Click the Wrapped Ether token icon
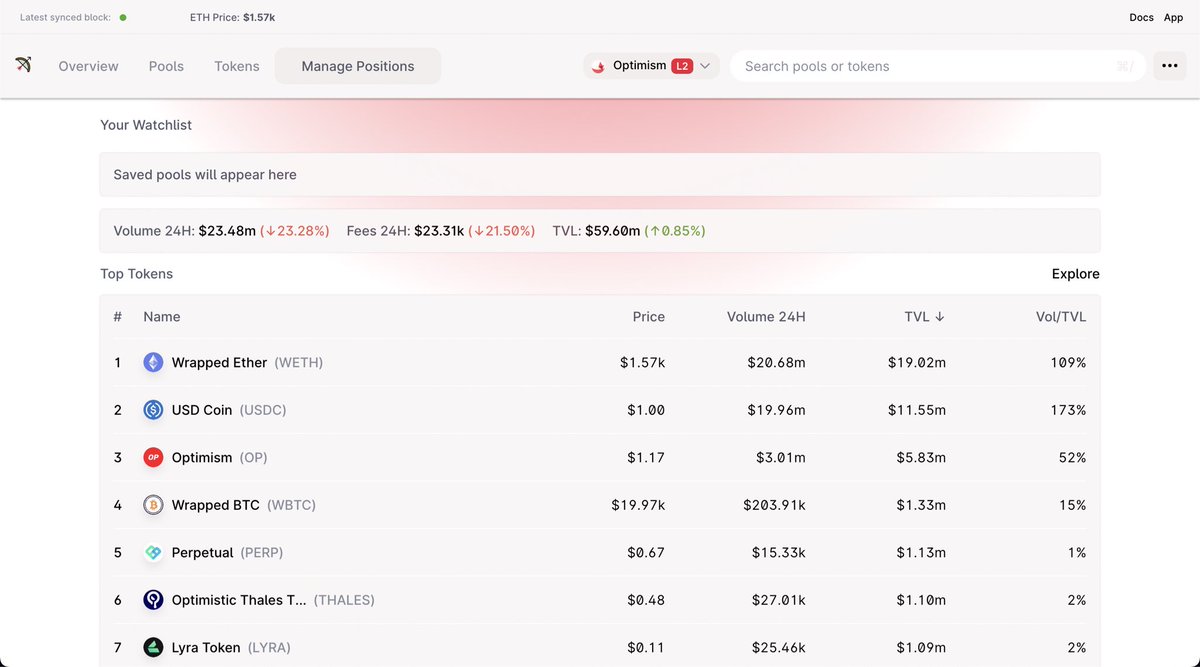The height and width of the screenshot is (667, 1200). point(153,362)
